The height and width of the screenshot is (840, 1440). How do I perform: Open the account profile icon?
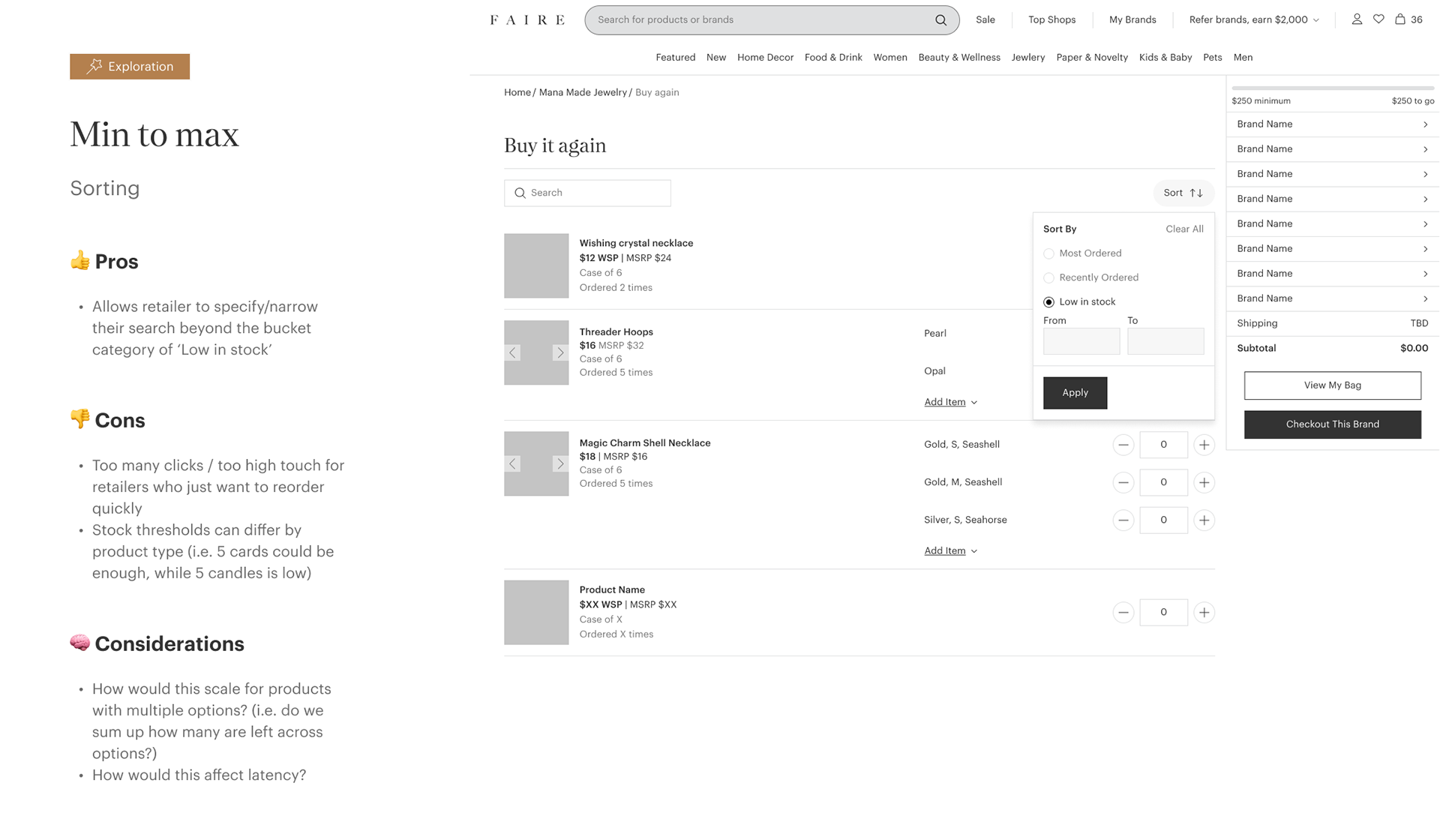[1357, 19]
